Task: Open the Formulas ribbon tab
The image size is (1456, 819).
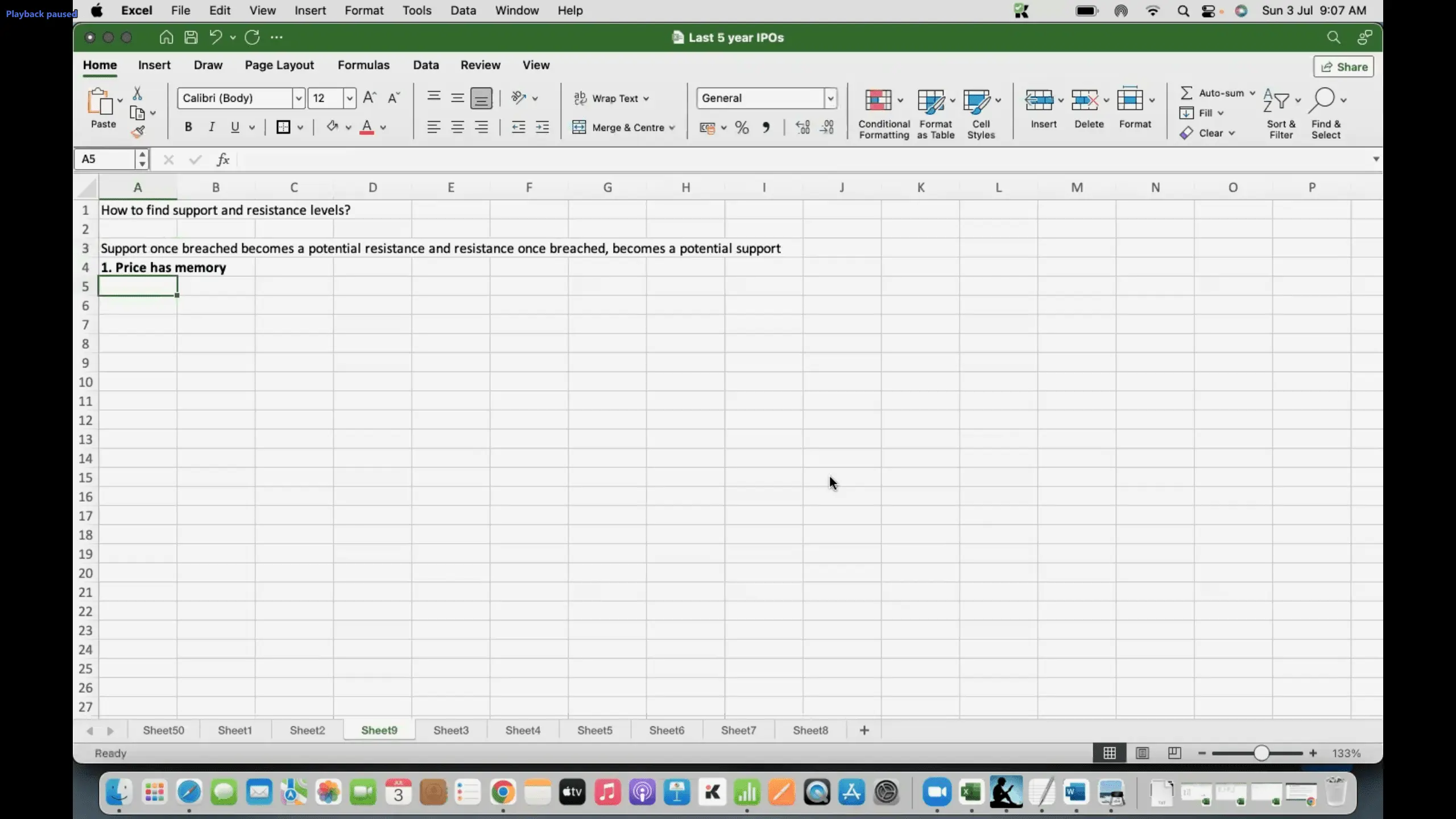Action: click(x=363, y=65)
